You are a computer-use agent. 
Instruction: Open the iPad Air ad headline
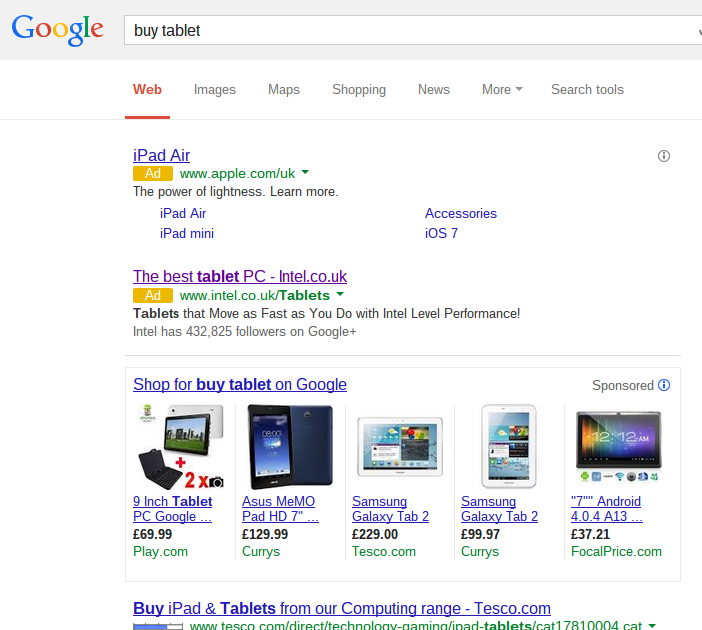(x=161, y=155)
